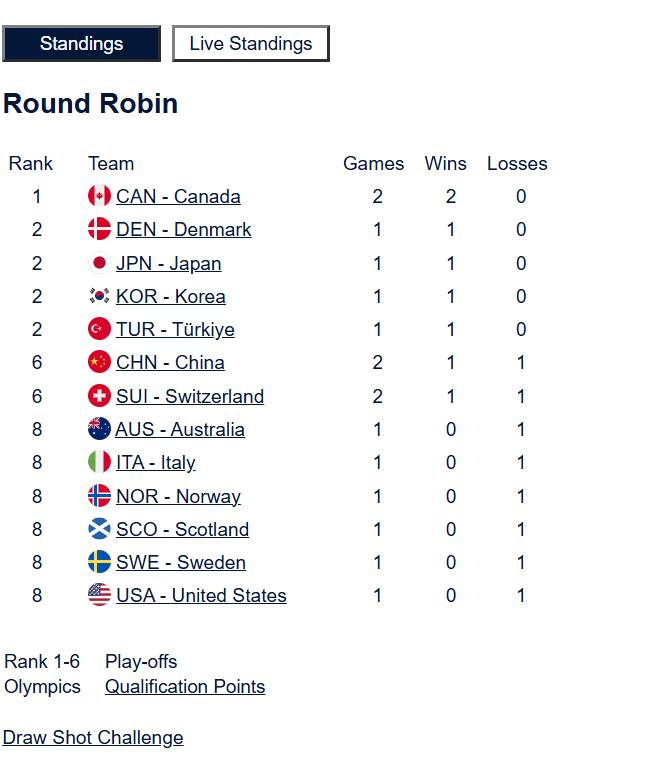Image resolution: width=664 pixels, height=763 pixels.
Task: Open the CAN - Canada team link
Action: click(178, 197)
